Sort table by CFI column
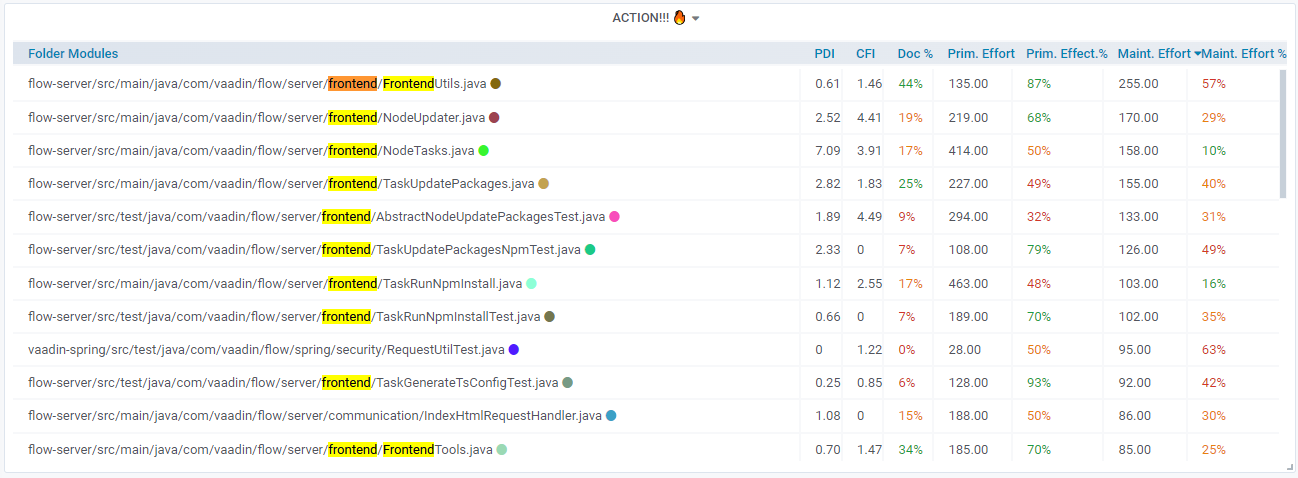The image size is (1298, 478). (865, 54)
